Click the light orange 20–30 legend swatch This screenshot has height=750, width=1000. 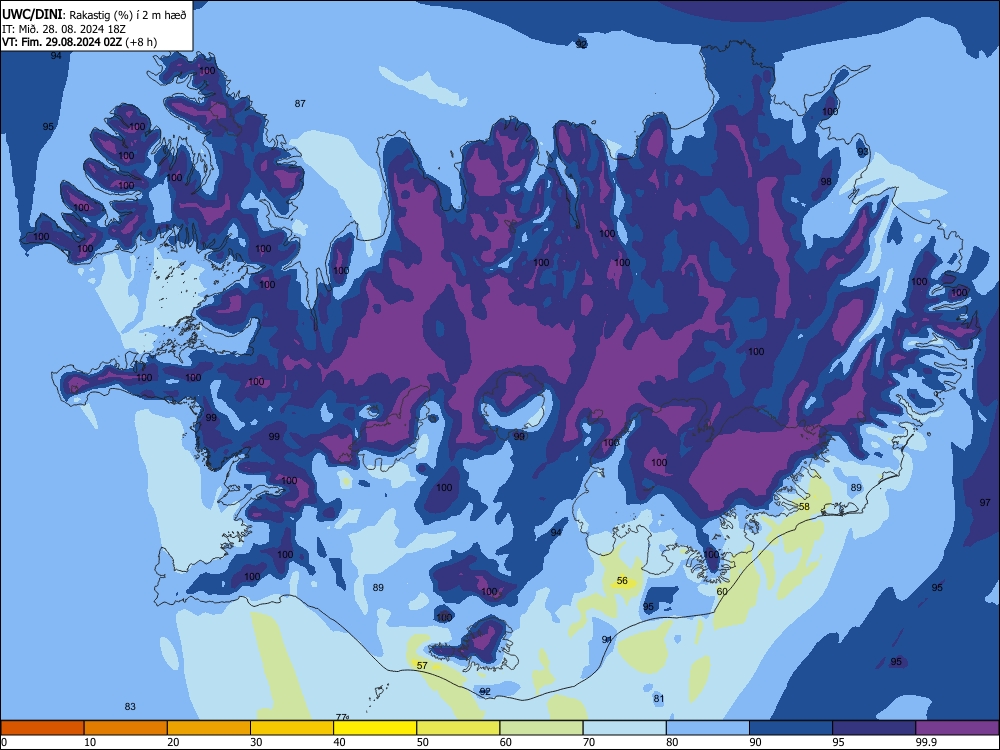pos(209,728)
